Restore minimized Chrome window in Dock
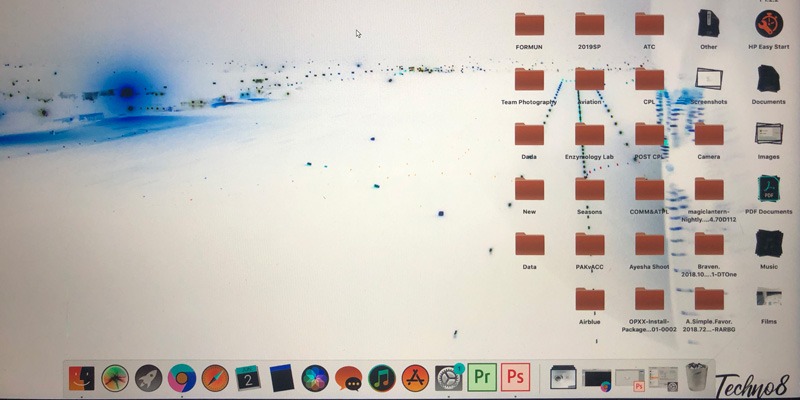The width and height of the screenshot is (800, 400). coord(597,379)
